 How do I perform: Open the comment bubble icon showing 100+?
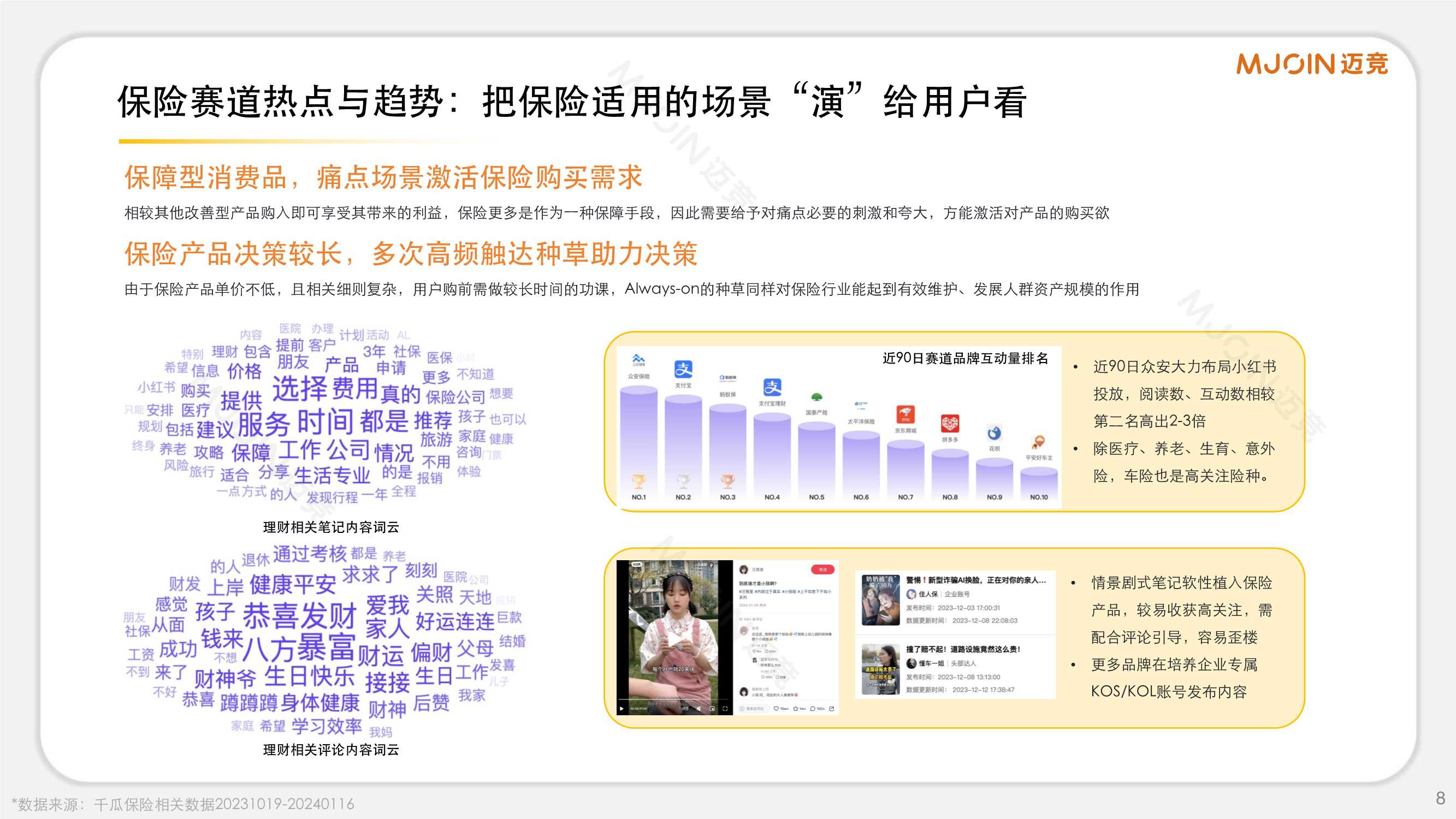point(813,709)
